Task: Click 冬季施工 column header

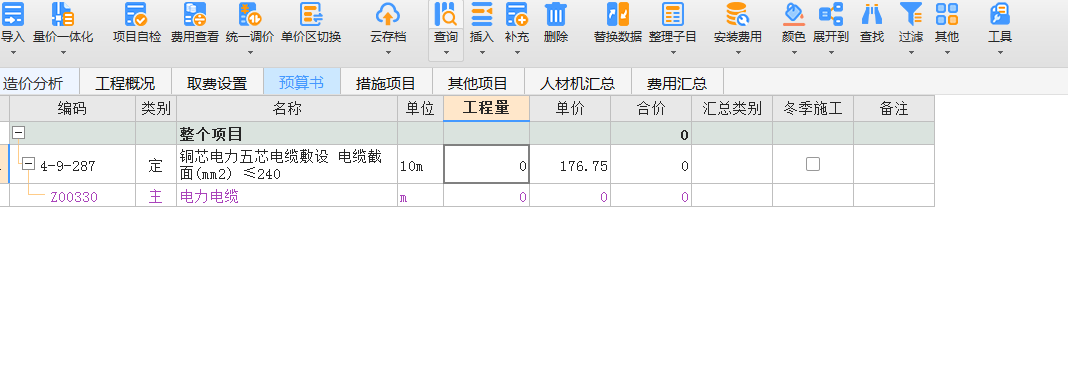Action: click(x=813, y=108)
